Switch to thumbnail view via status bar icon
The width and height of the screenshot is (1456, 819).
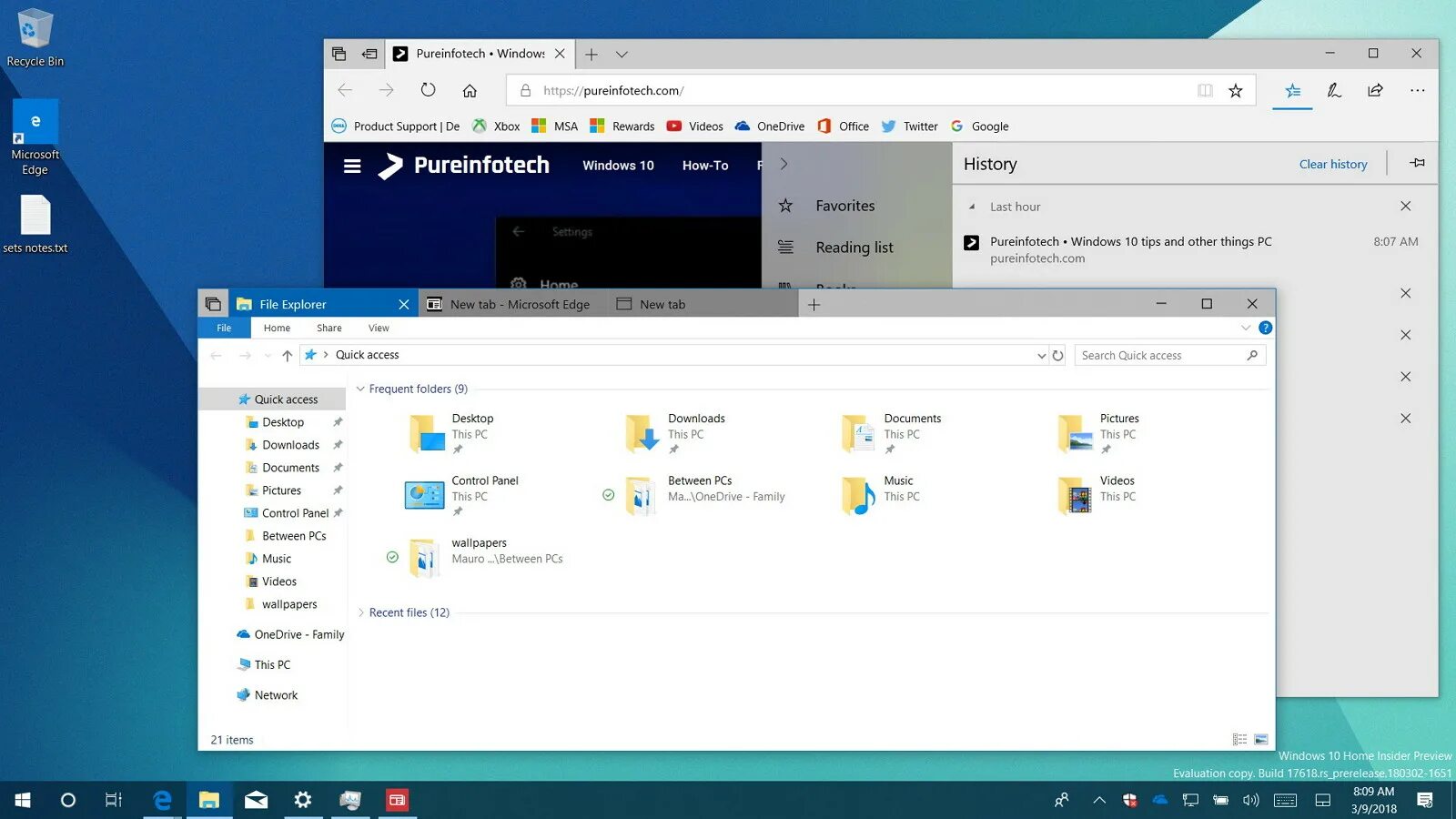click(x=1259, y=740)
